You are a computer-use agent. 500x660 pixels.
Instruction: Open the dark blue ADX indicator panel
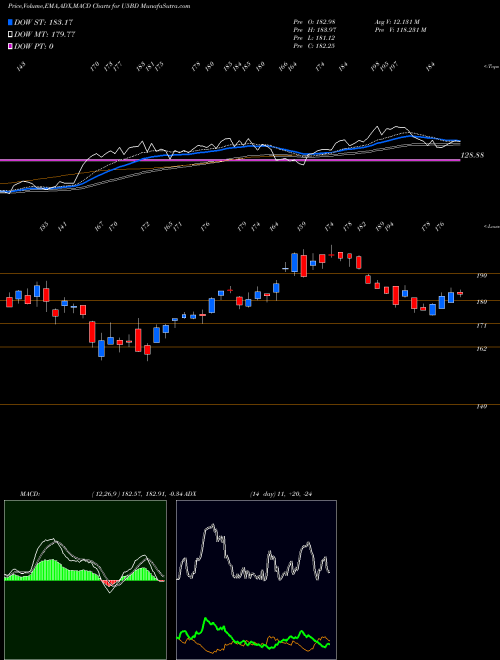256,580
